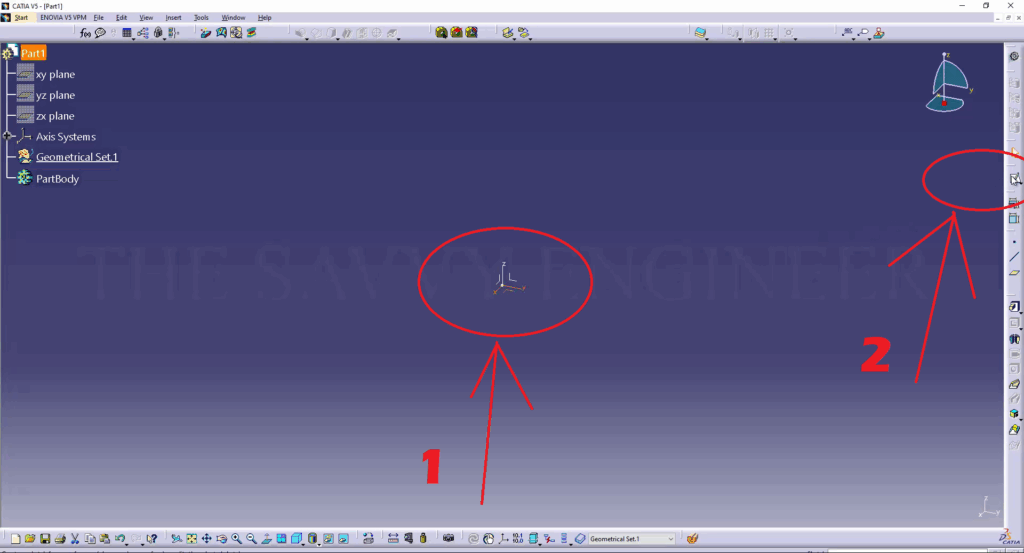Open the File menu
The height and width of the screenshot is (553, 1024).
tap(99, 18)
